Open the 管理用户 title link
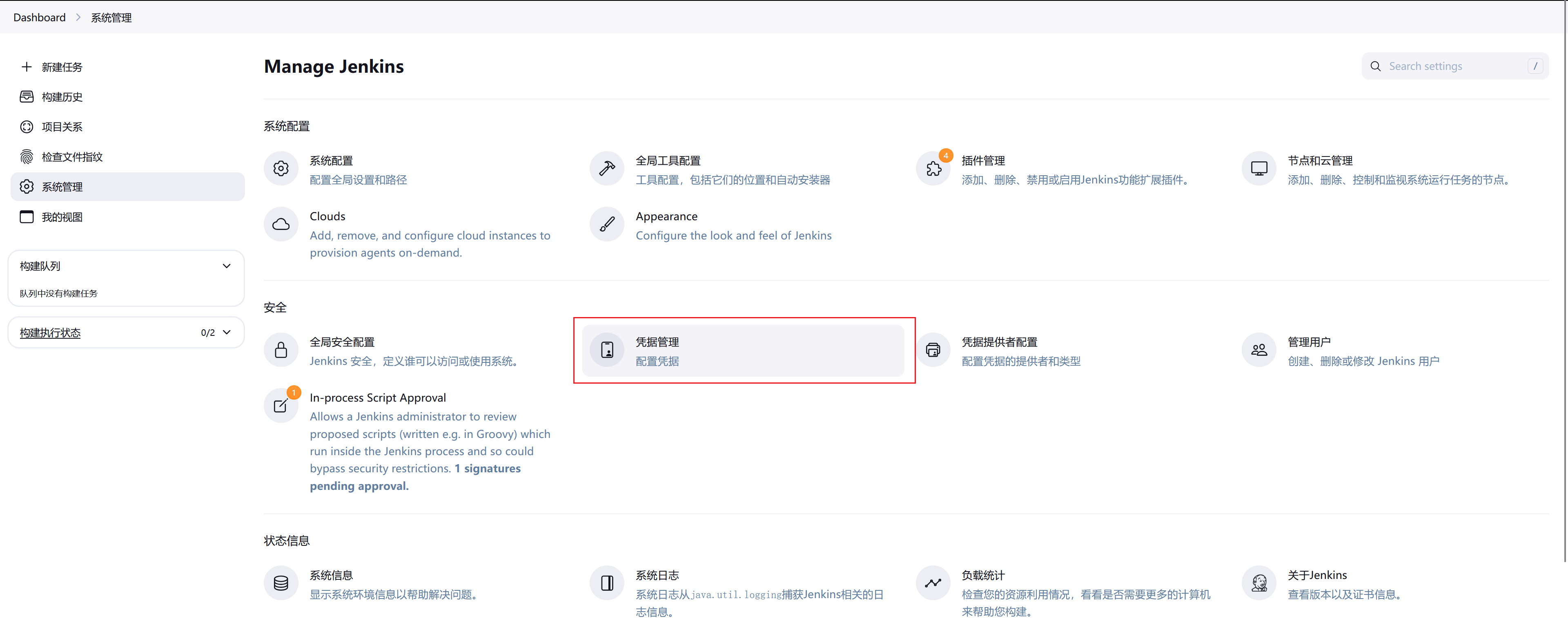 (x=1309, y=342)
